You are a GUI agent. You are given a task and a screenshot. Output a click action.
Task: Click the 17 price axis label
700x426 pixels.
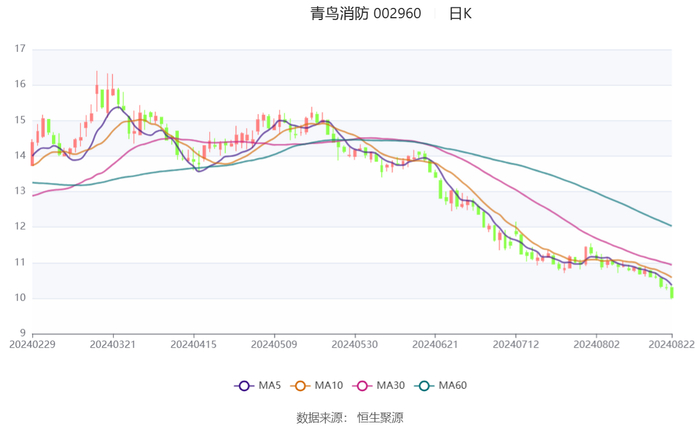20,48
